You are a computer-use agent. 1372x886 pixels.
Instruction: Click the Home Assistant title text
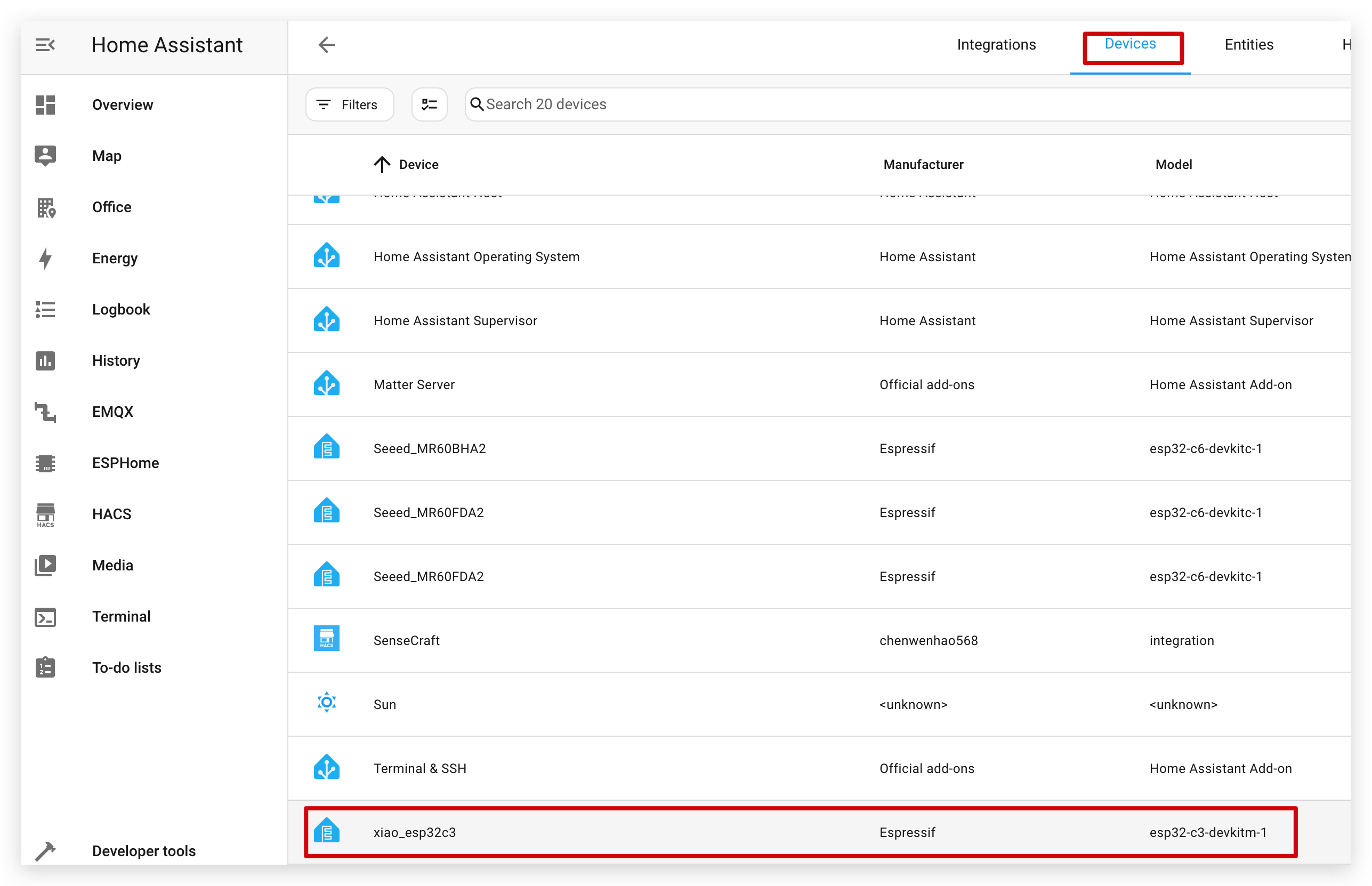pyautogui.click(x=167, y=45)
